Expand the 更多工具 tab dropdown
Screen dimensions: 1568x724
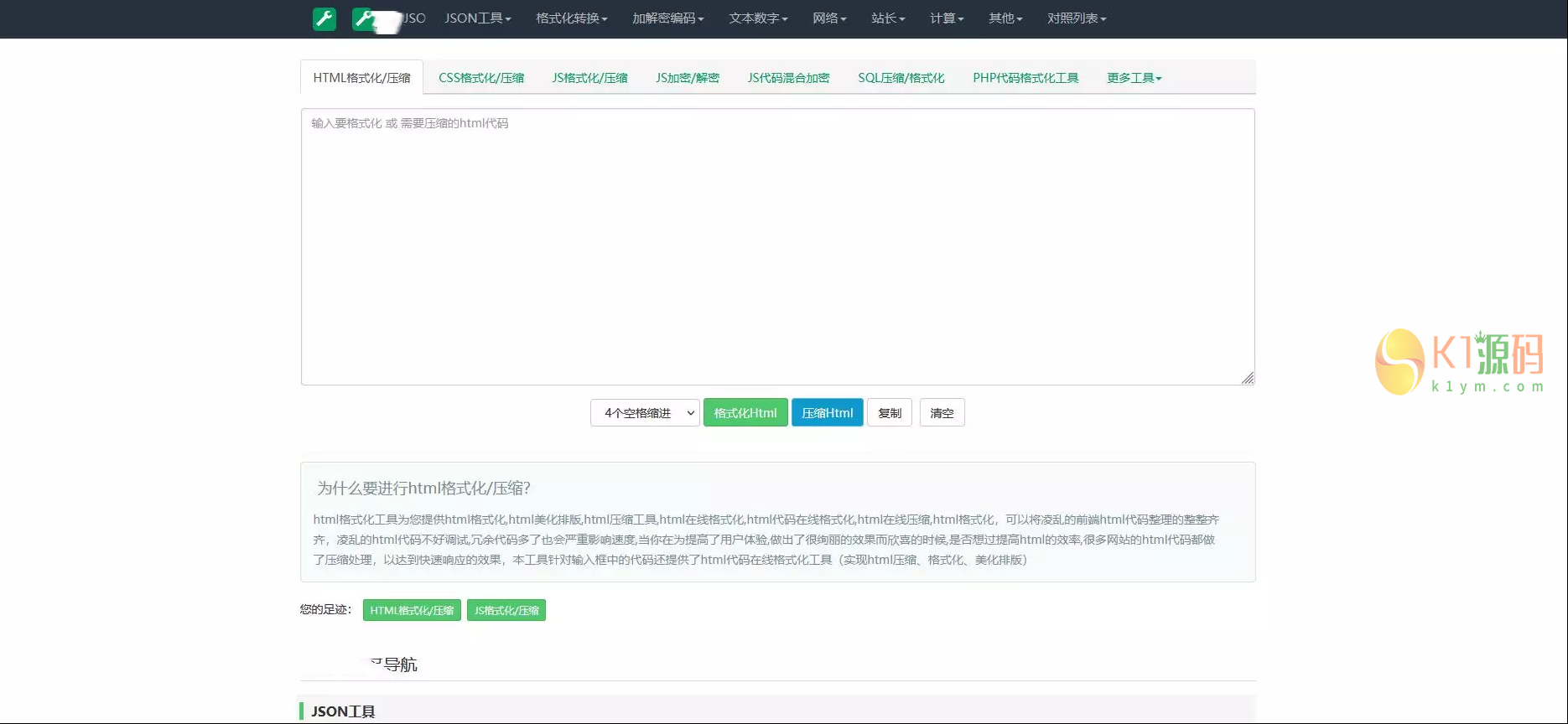tap(1134, 78)
